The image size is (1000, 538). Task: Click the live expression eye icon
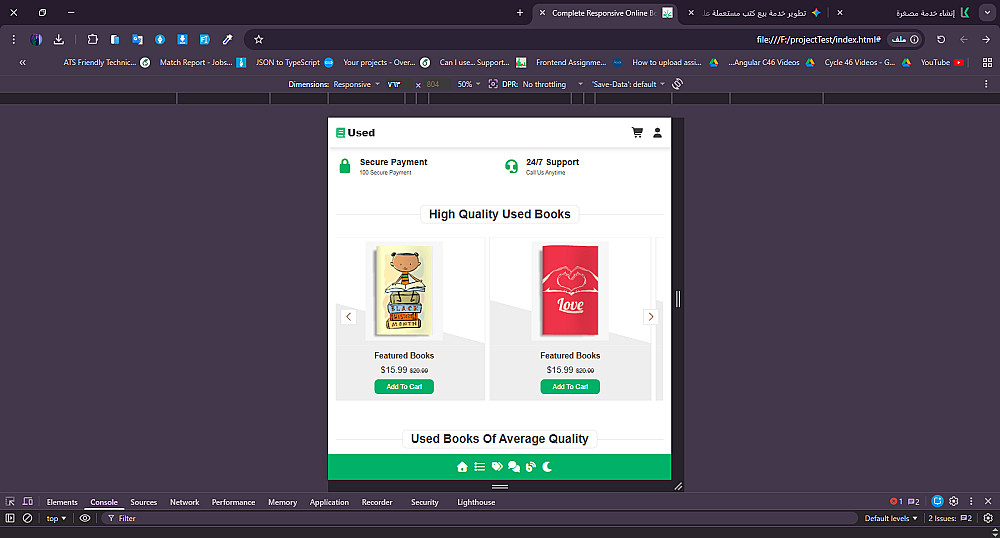(85, 518)
